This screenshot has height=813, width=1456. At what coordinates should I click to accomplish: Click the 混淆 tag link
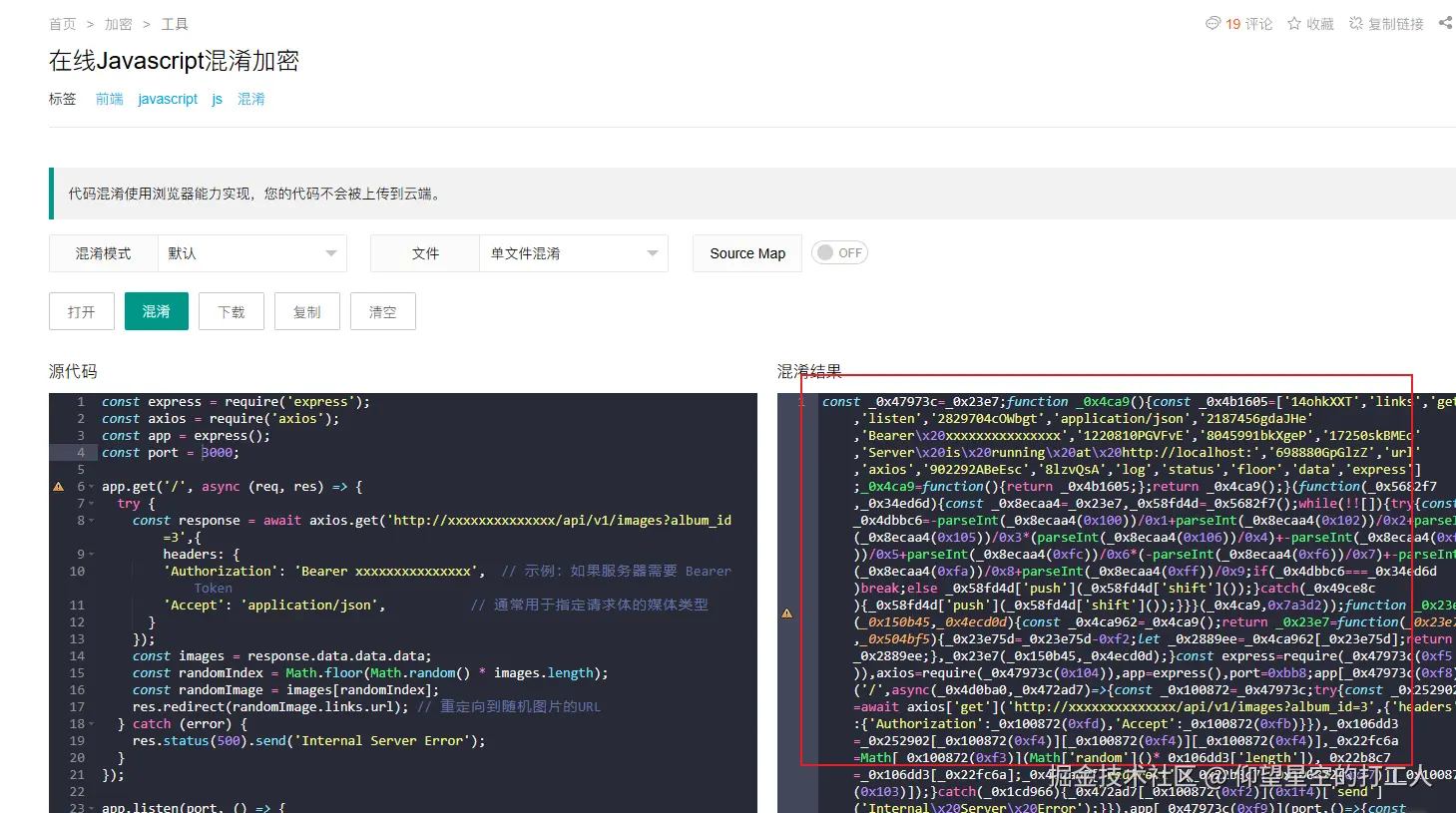251,99
